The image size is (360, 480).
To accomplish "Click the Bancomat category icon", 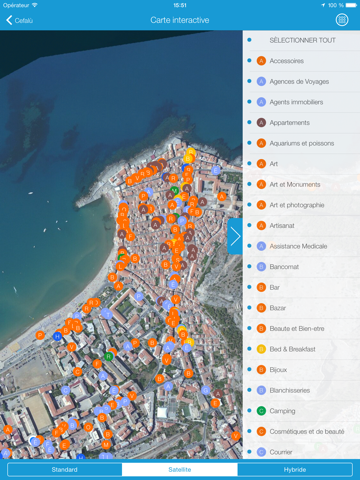I will click(x=261, y=267).
